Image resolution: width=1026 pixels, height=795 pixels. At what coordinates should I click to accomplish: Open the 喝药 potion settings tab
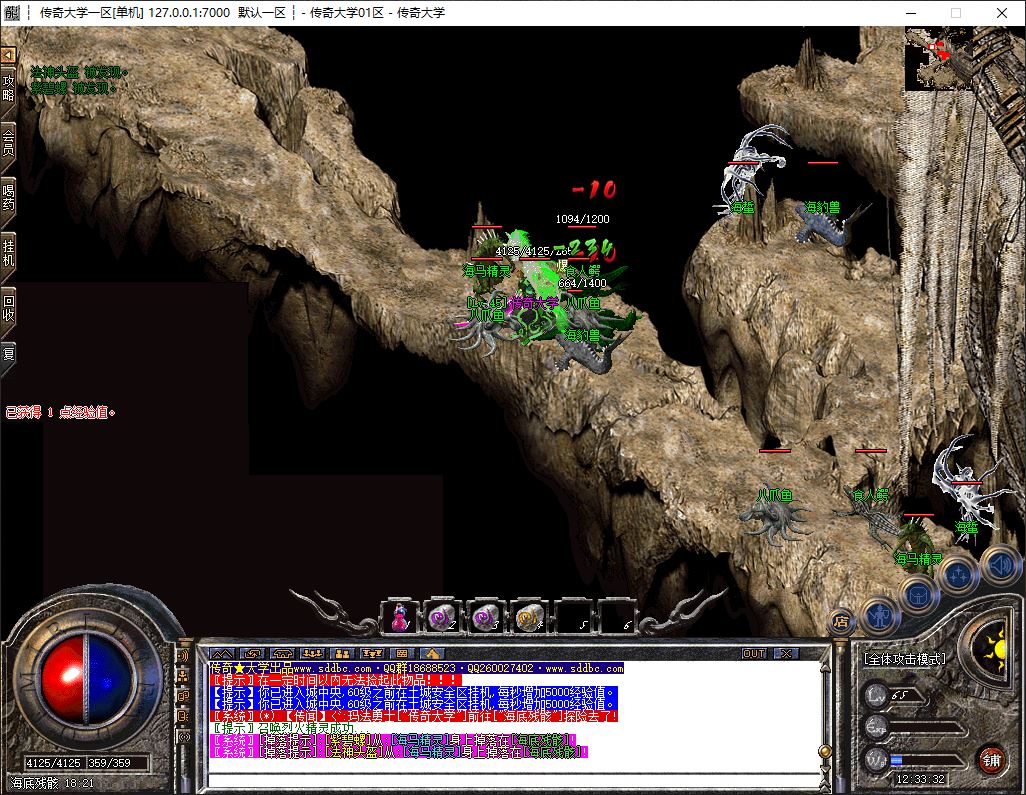point(8,198)
